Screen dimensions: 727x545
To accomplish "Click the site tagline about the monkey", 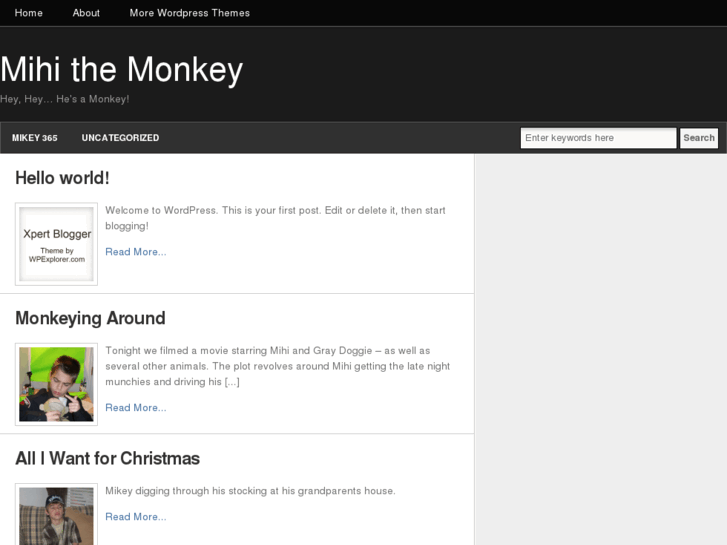I will pyautogui.click(x=65, y=99).
